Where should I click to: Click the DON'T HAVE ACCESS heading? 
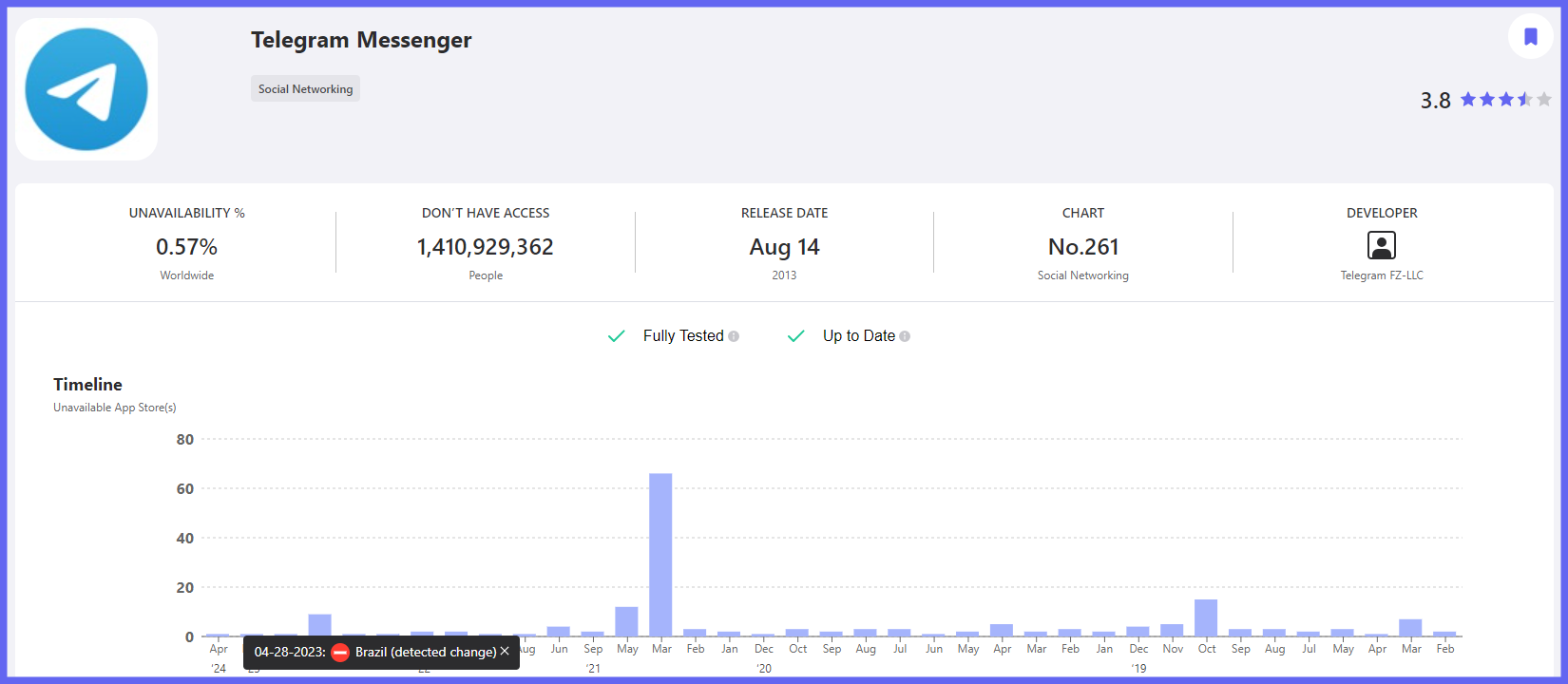486,213
